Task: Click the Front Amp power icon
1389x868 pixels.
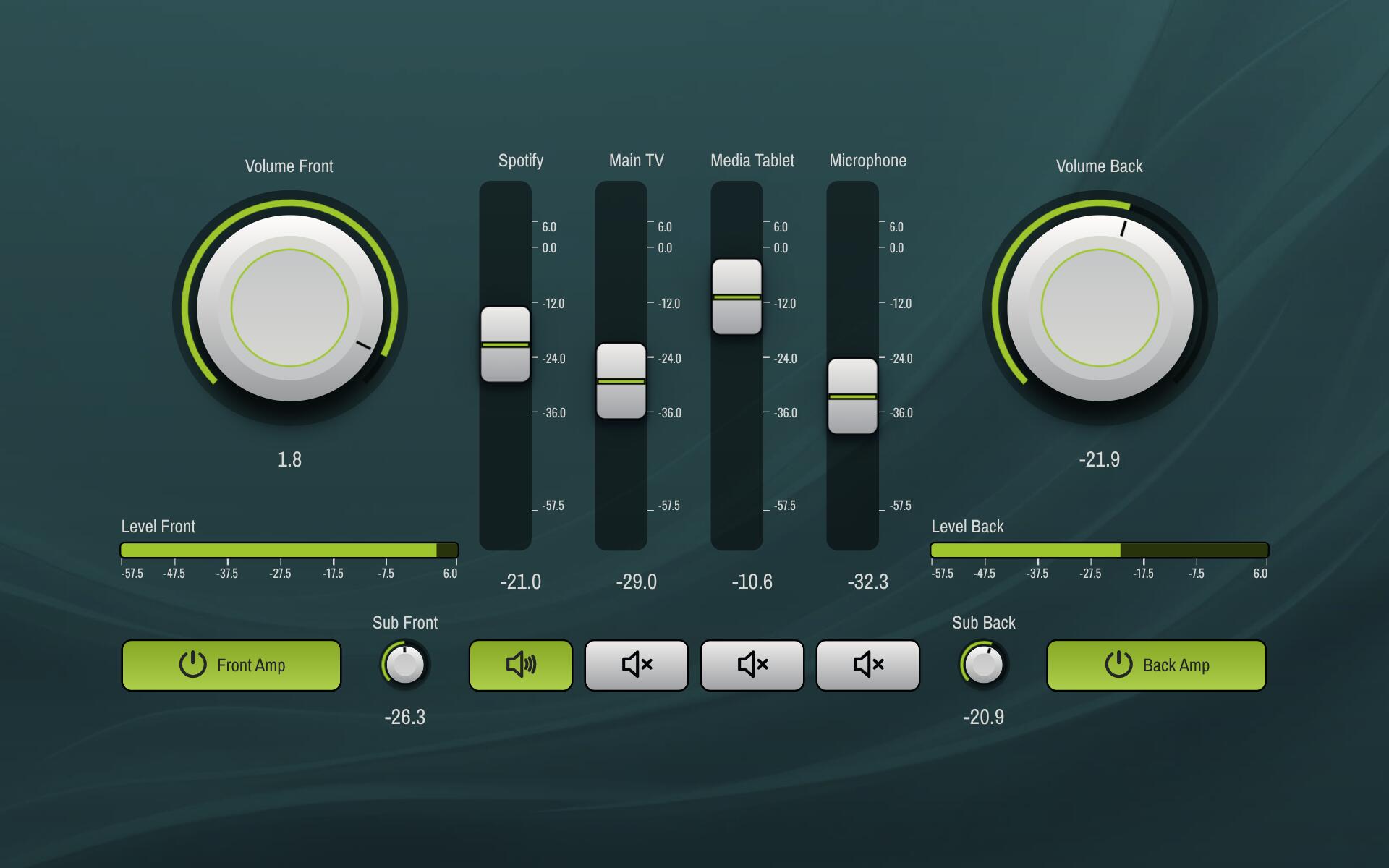Action: [x=192, y=664]
